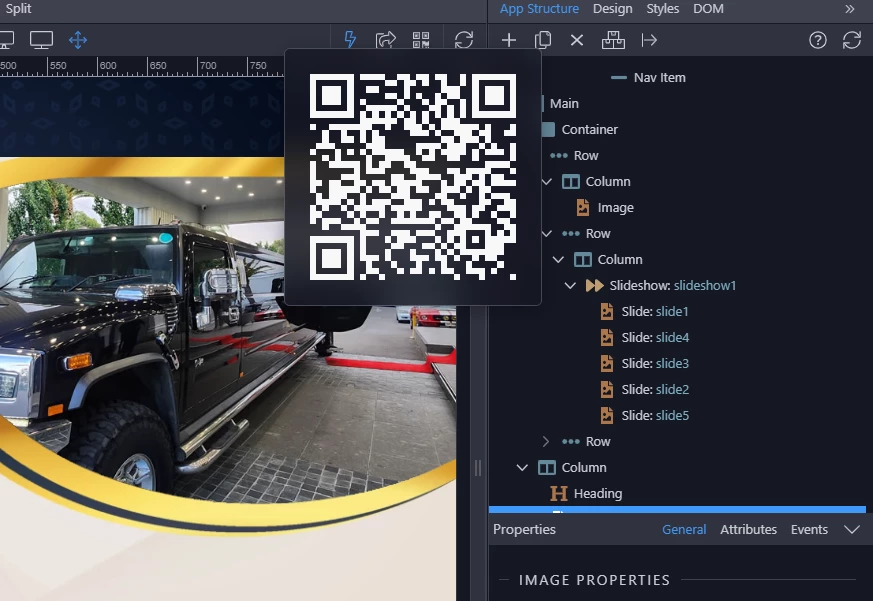Image resolution: width=873 pixels, height=601 pixels.
Task: Click the Container square icon
Action: click(548, 129)
